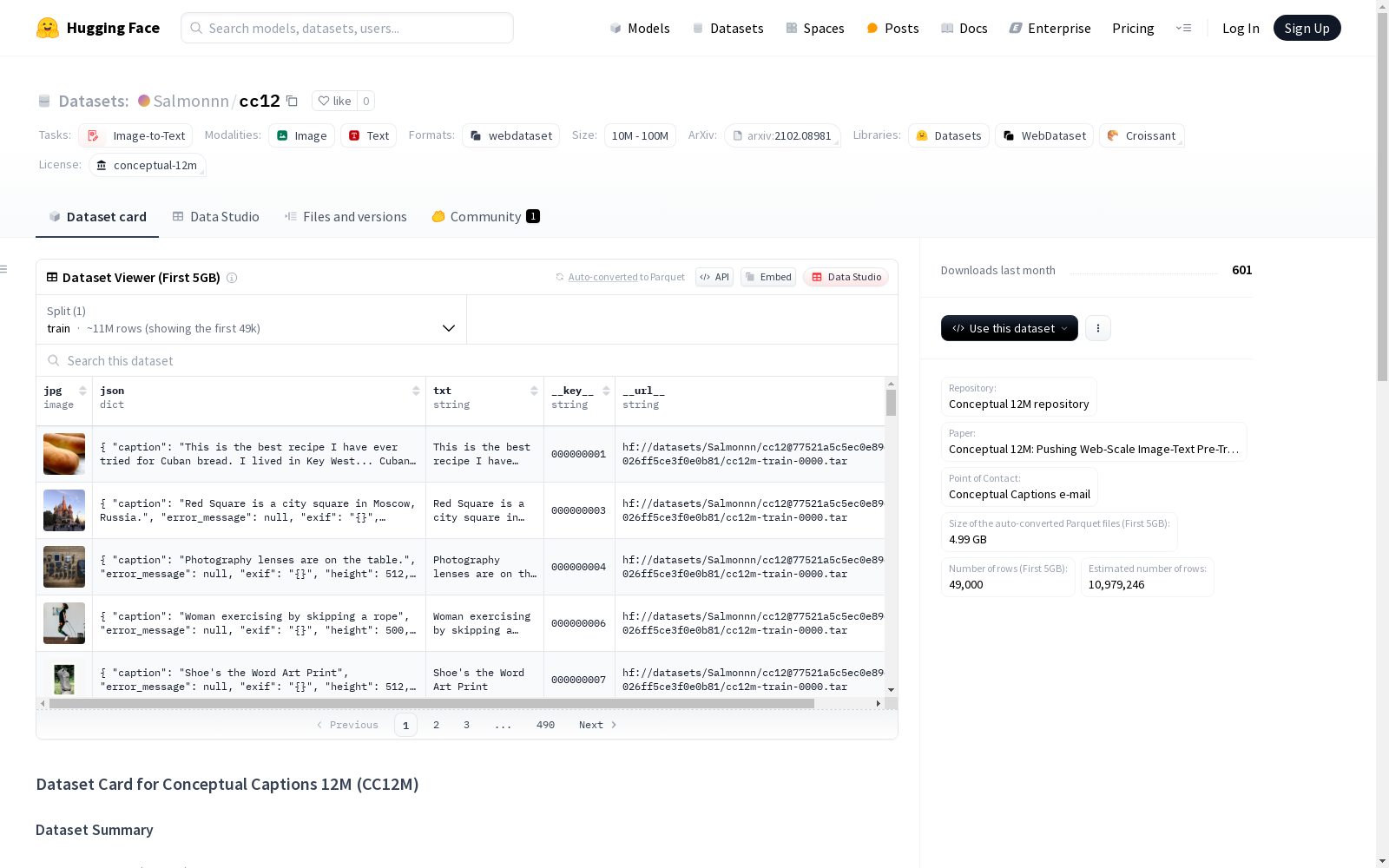Click the Log In link
This screenshot has height=868, width=1389.
coord(1241,28)
